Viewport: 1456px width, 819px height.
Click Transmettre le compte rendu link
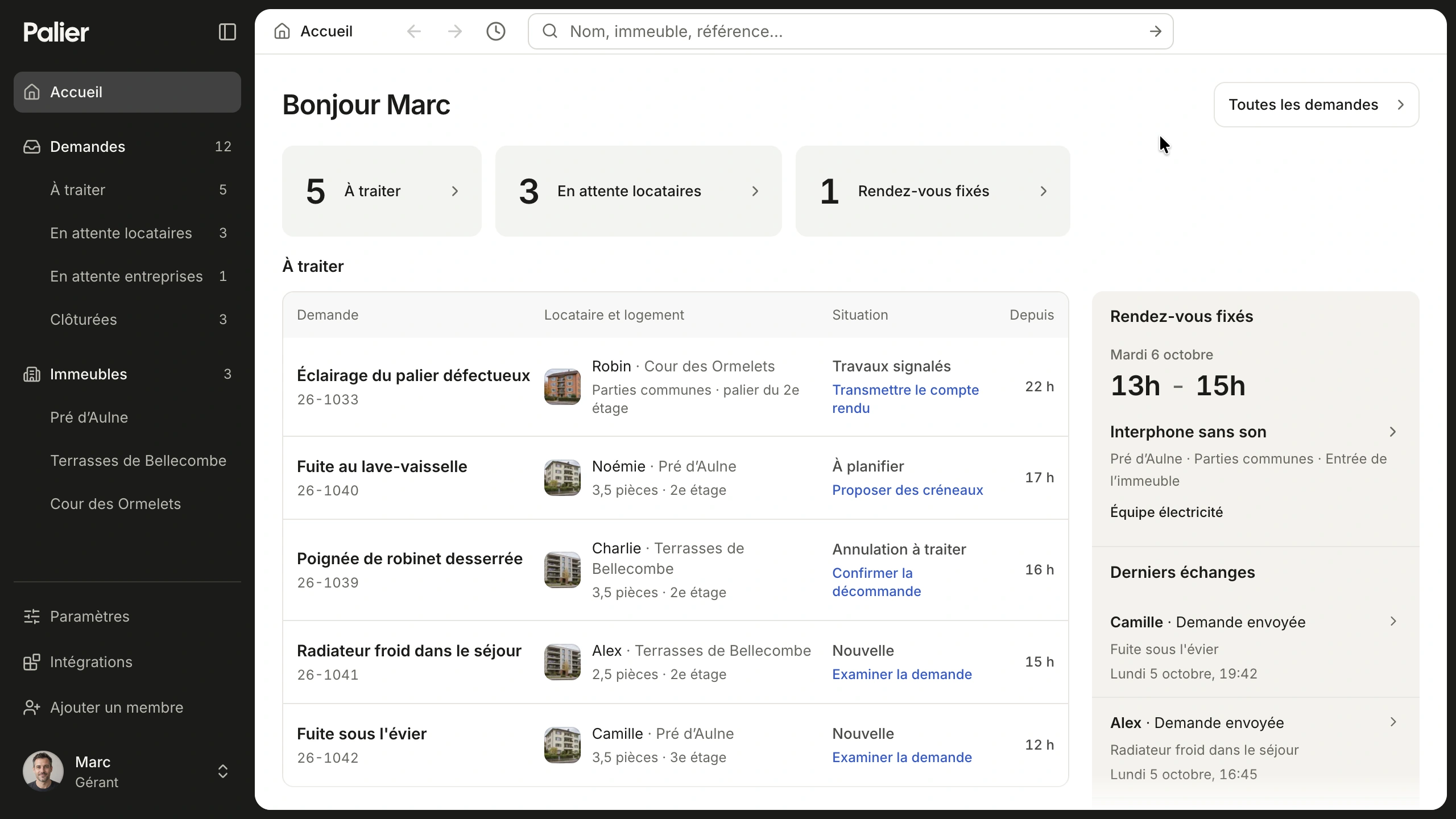pos(905,399)
